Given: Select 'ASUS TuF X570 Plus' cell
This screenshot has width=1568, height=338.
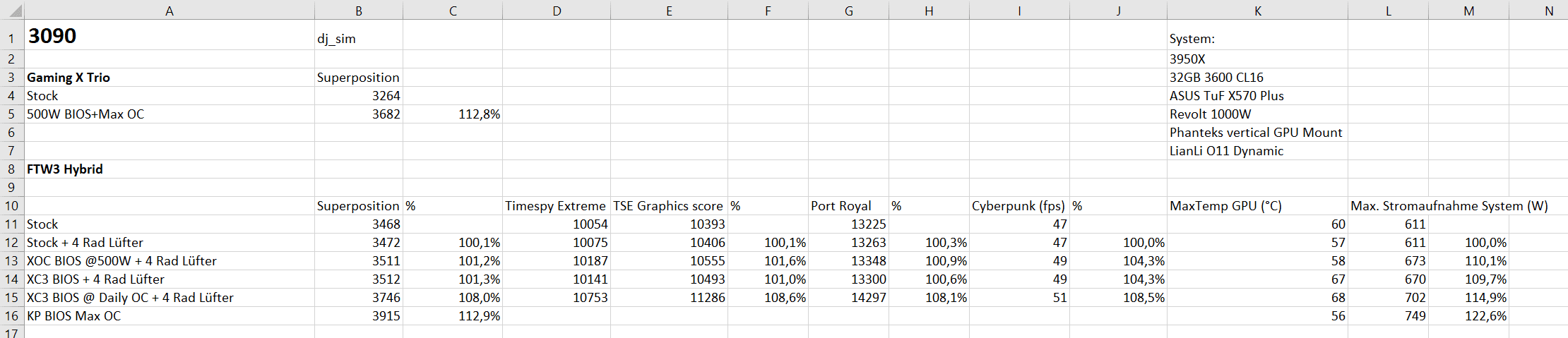Looking at the screenshot, I should tap(1257, 96).
